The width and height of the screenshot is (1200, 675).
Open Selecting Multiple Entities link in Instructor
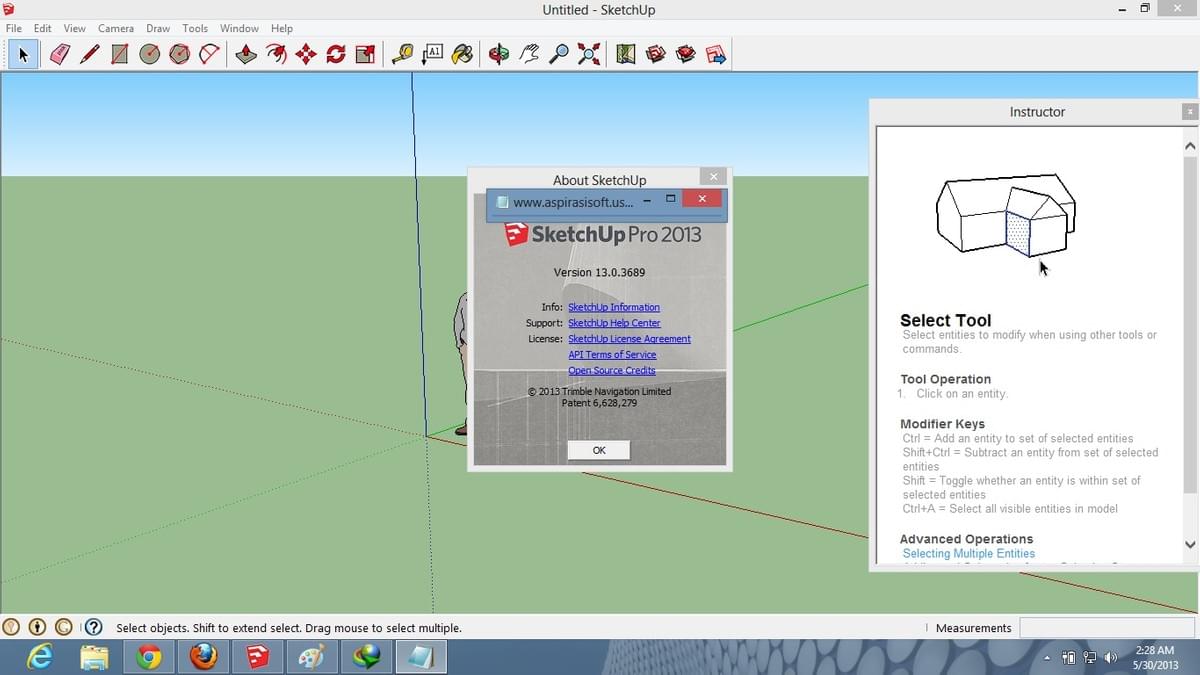[968, 553]
